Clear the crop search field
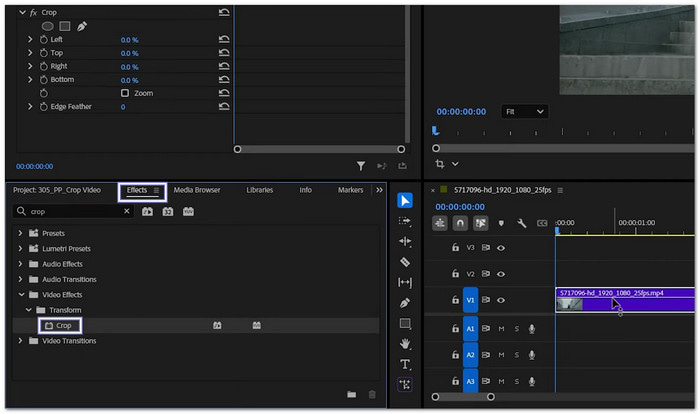The height and width of the screenshot is (414, 700). 127,212
